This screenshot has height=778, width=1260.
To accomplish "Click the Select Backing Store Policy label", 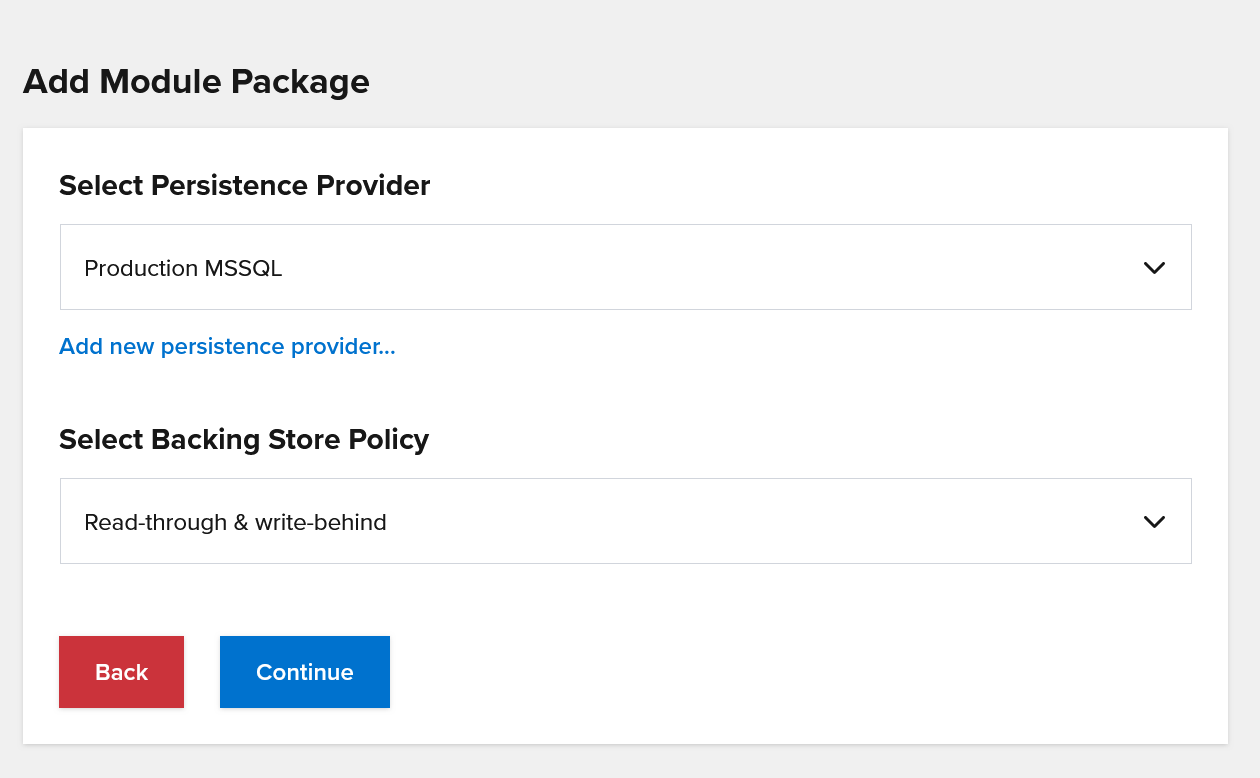I will (244, 439).
